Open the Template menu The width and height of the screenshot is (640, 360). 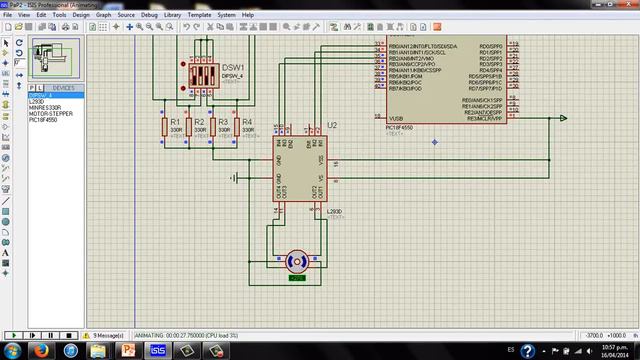pos(199,15)
